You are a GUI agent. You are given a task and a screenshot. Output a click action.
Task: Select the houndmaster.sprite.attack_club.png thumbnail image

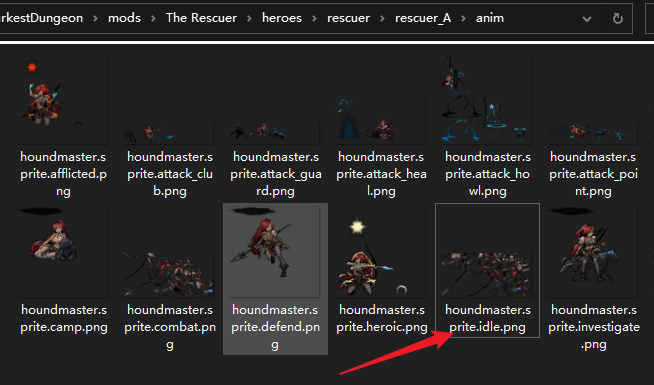(x=169, y=133)
